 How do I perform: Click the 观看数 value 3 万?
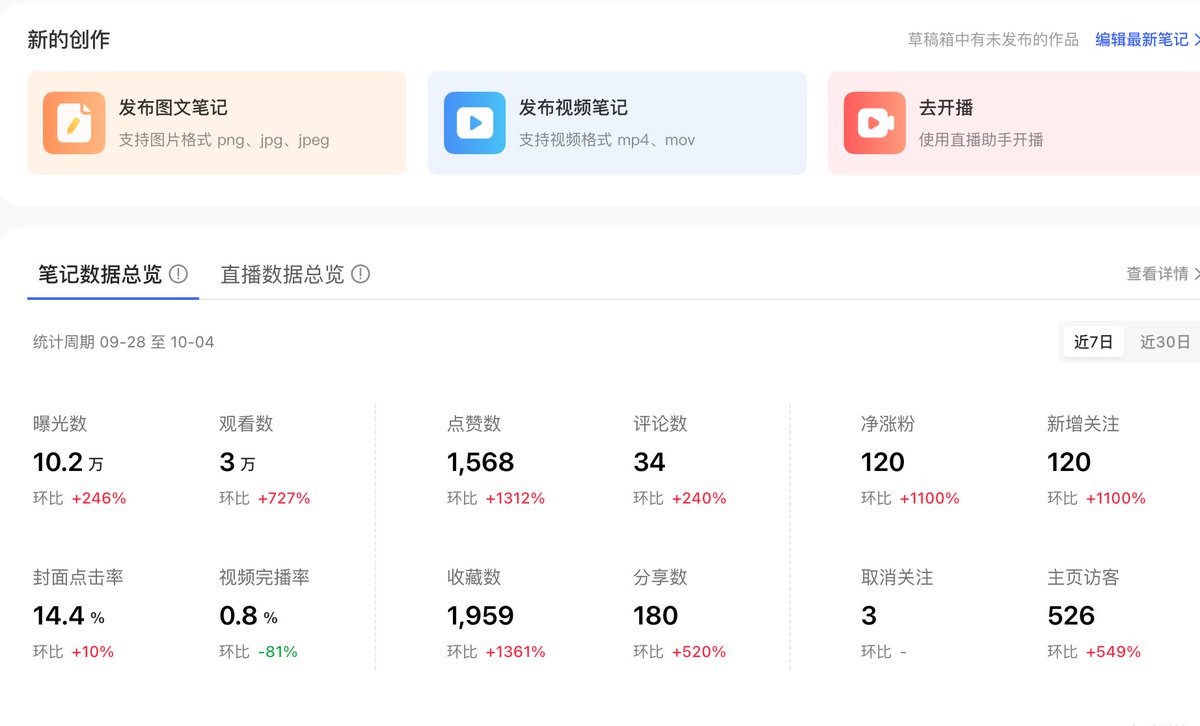click(237, 462)
